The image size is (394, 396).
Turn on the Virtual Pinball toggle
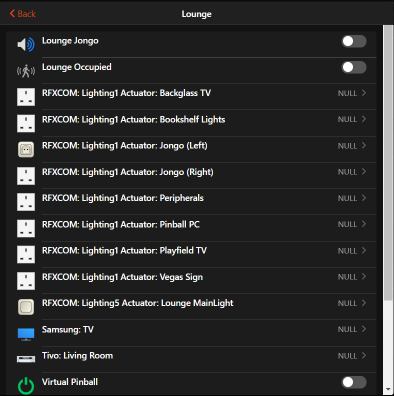coord(354,382)
